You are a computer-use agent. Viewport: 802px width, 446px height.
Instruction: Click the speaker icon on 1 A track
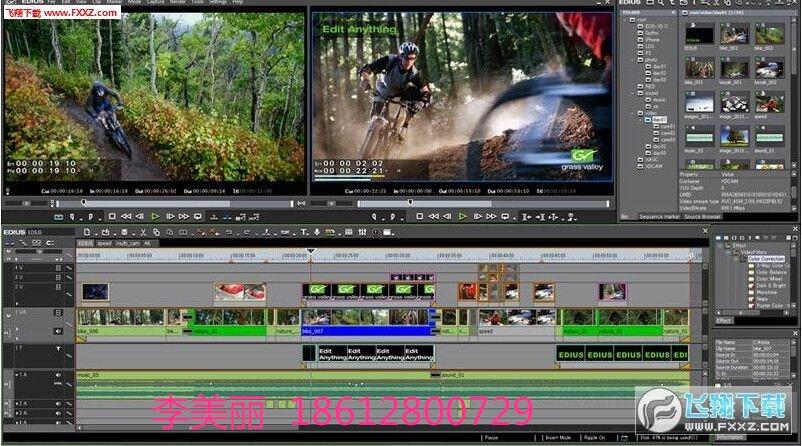[57, 375]
